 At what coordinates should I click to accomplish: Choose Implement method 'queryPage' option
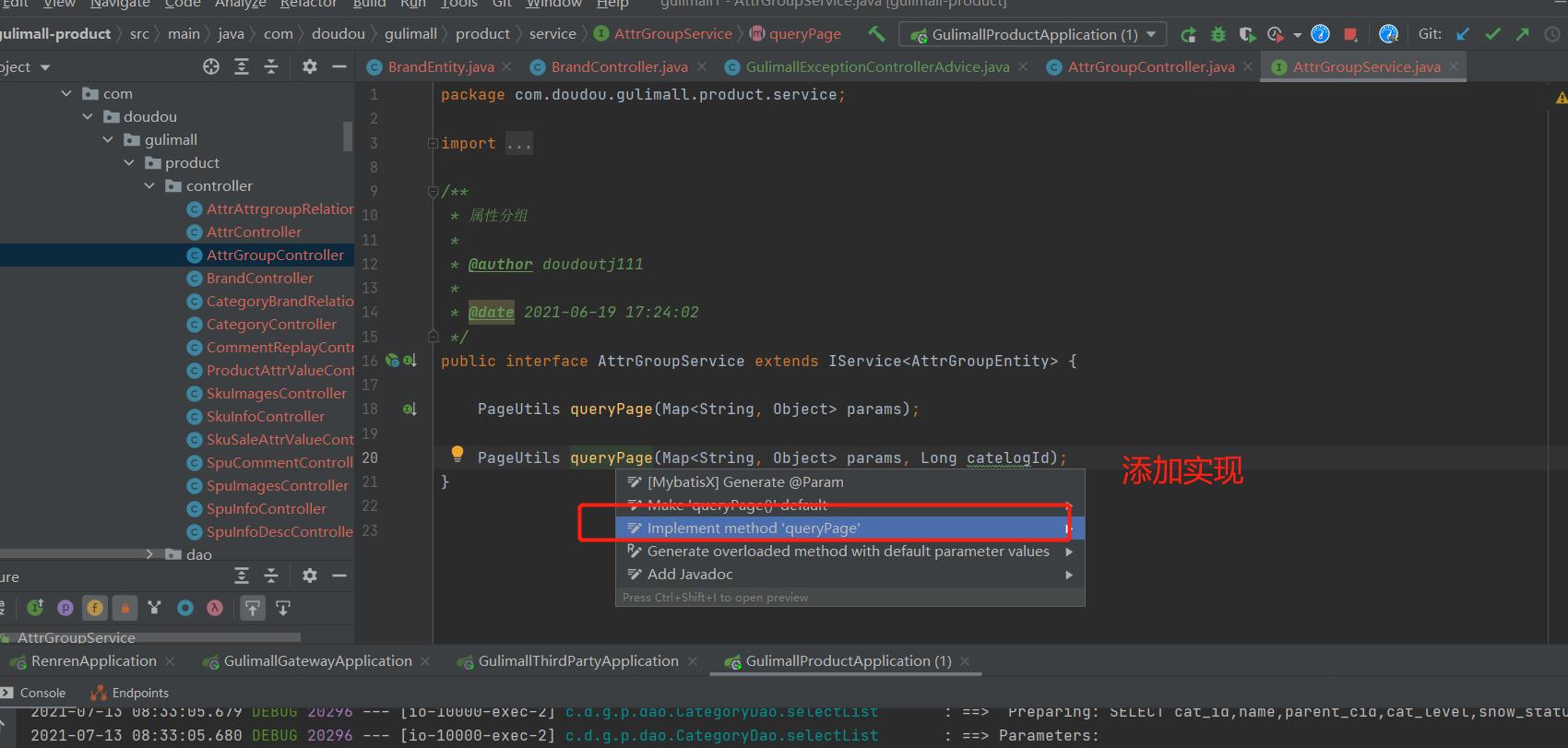(849, 528)
